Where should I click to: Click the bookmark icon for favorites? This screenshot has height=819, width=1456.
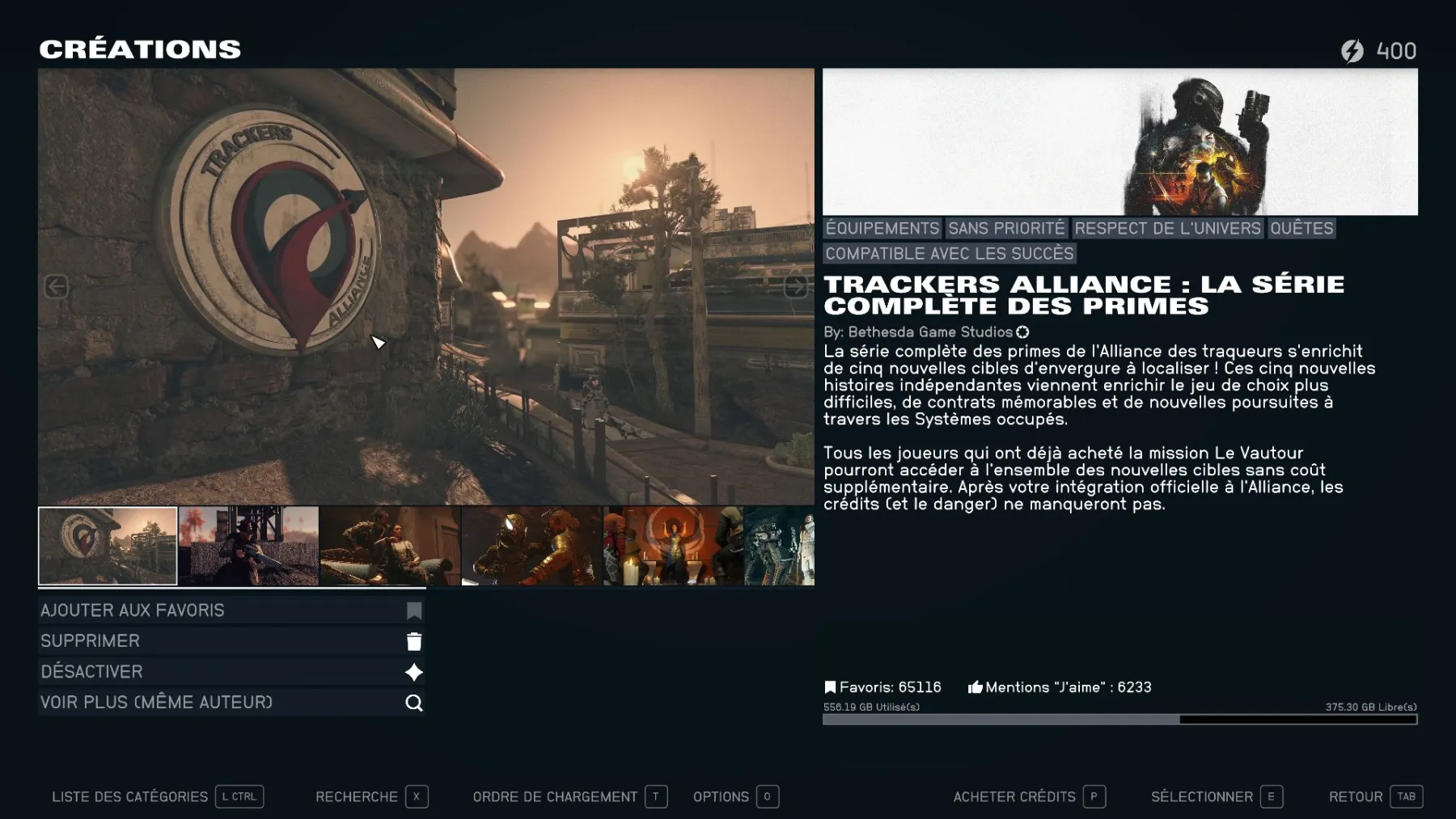point(413,610)
